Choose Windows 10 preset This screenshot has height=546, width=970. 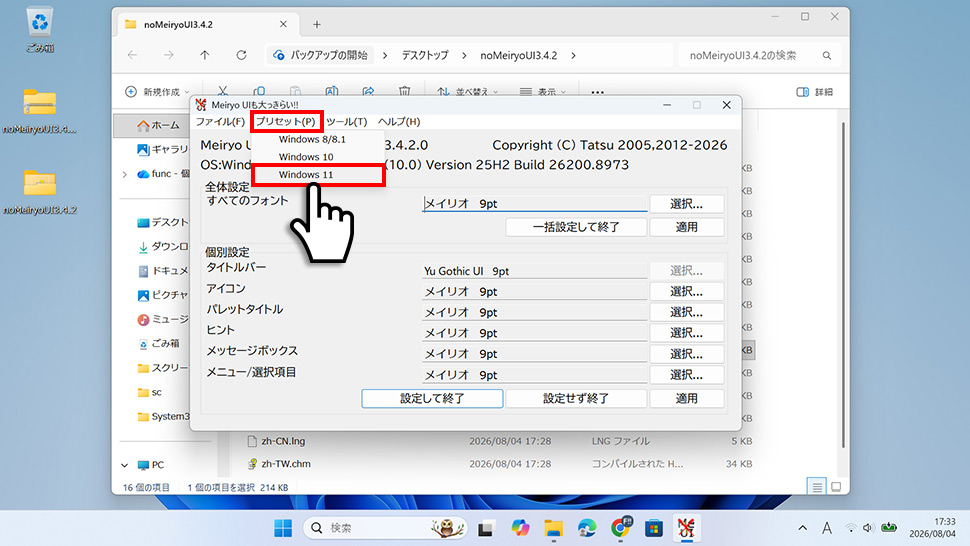click(306, 157)
